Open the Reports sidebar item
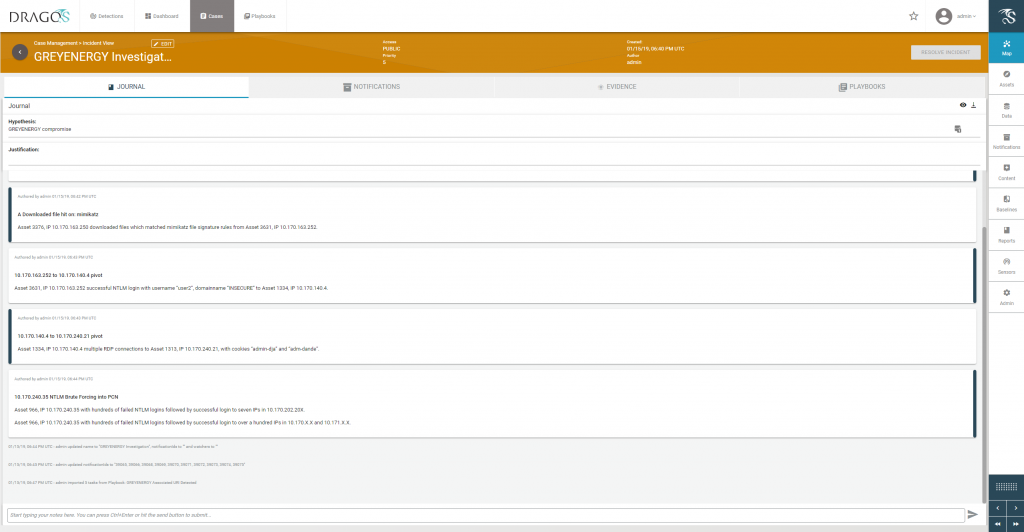 1006,235
